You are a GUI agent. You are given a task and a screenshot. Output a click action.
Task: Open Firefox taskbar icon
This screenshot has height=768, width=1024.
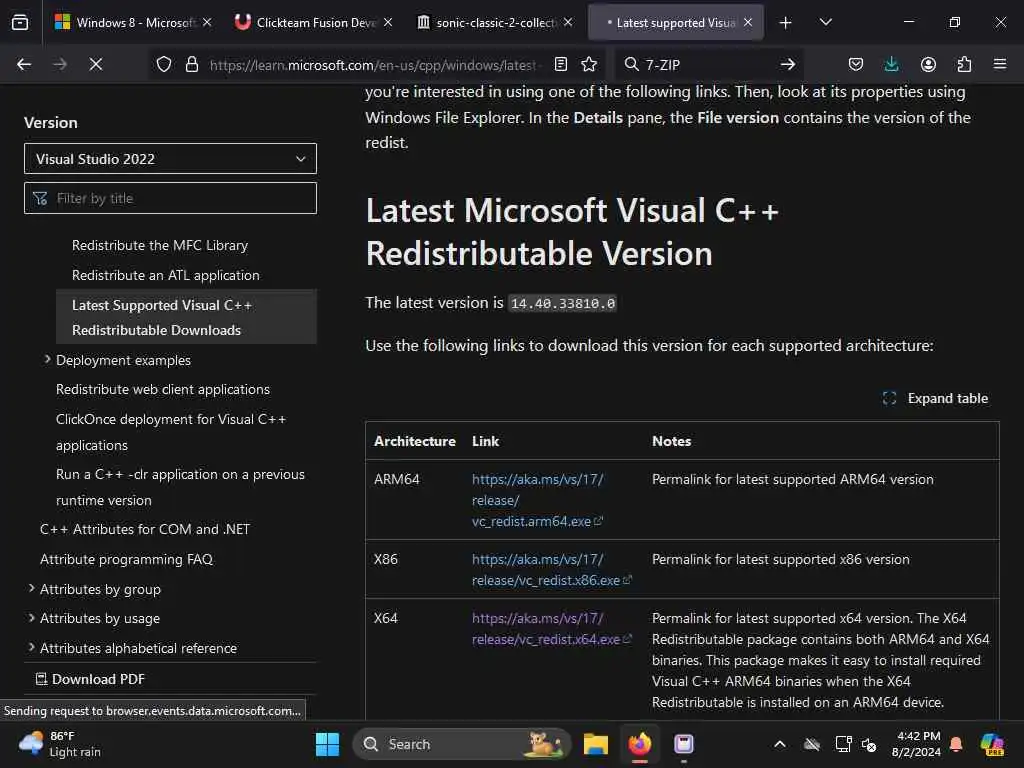[640, 744]
